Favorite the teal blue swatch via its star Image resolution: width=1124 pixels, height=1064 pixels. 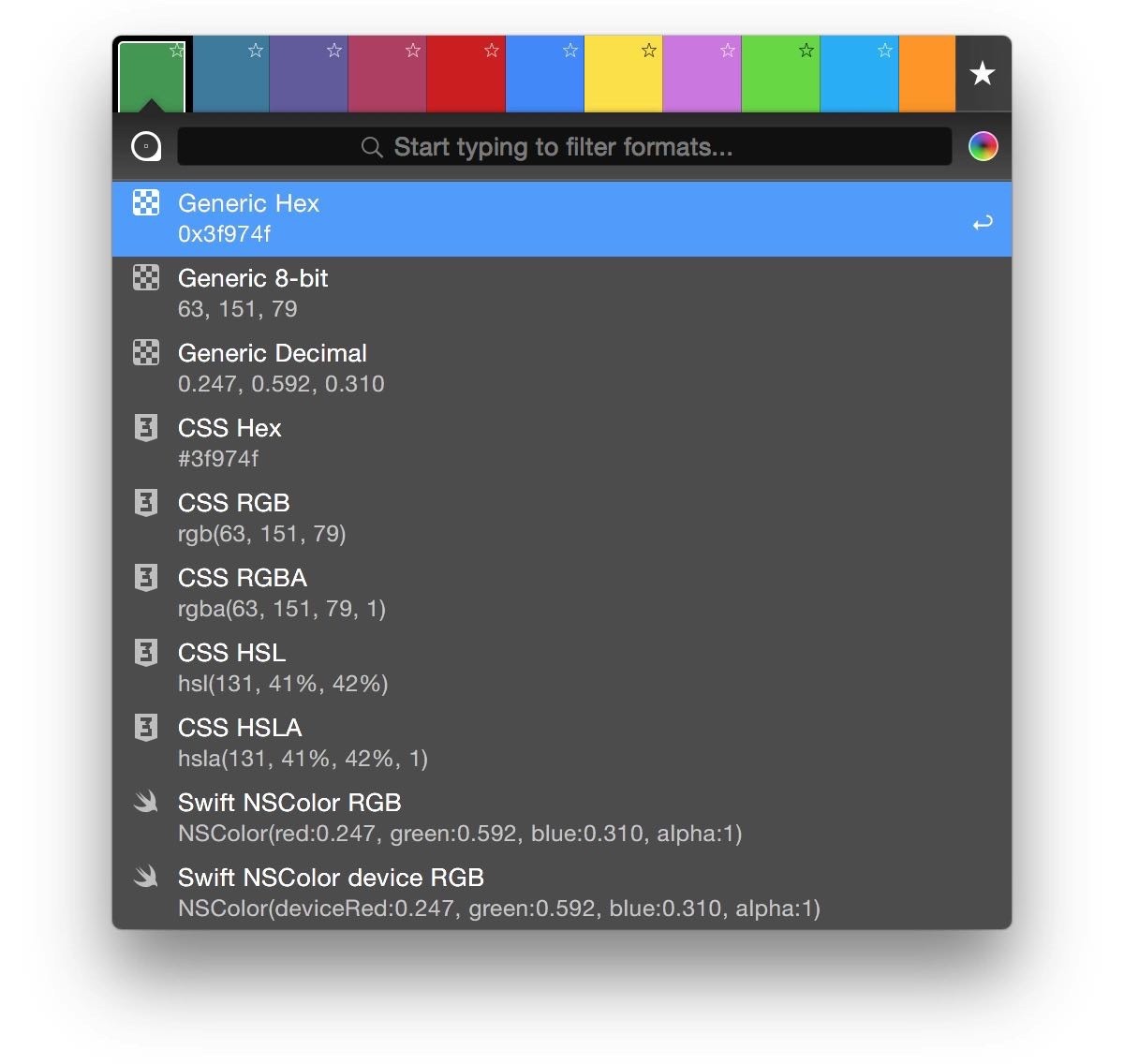click(256, 51)
